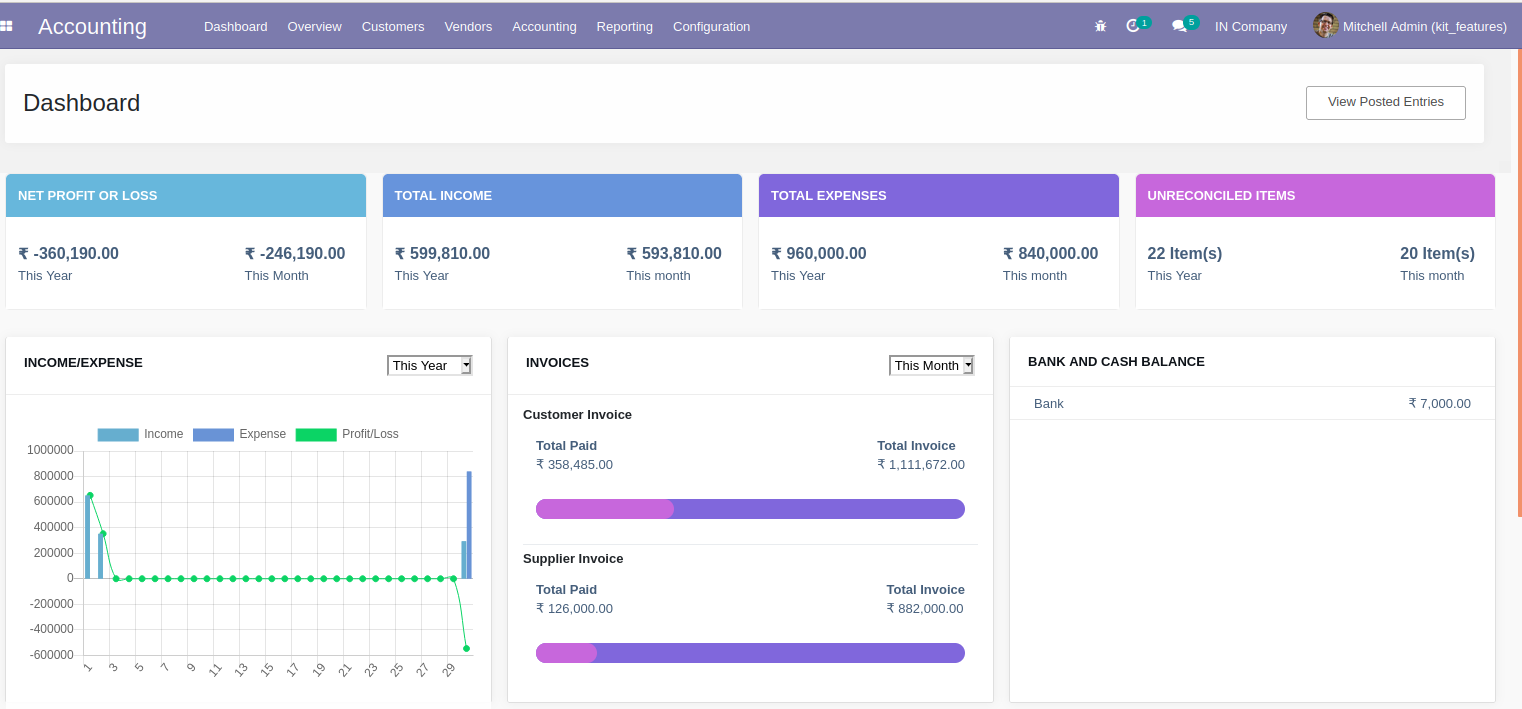Click the Unreconciled Items card header

pyautogui.click(x=1314, y=196)
